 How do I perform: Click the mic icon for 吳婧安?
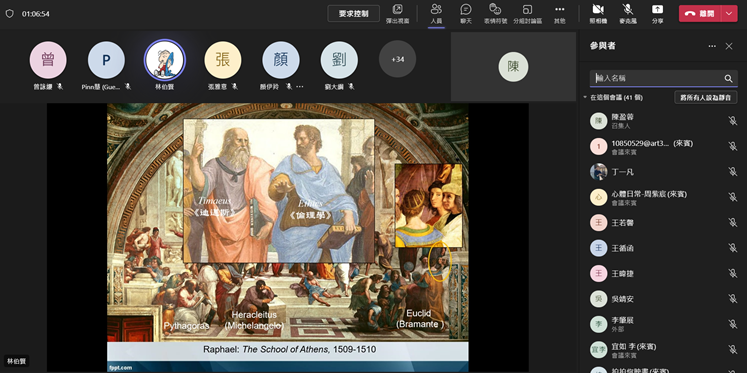coord(733,299)
